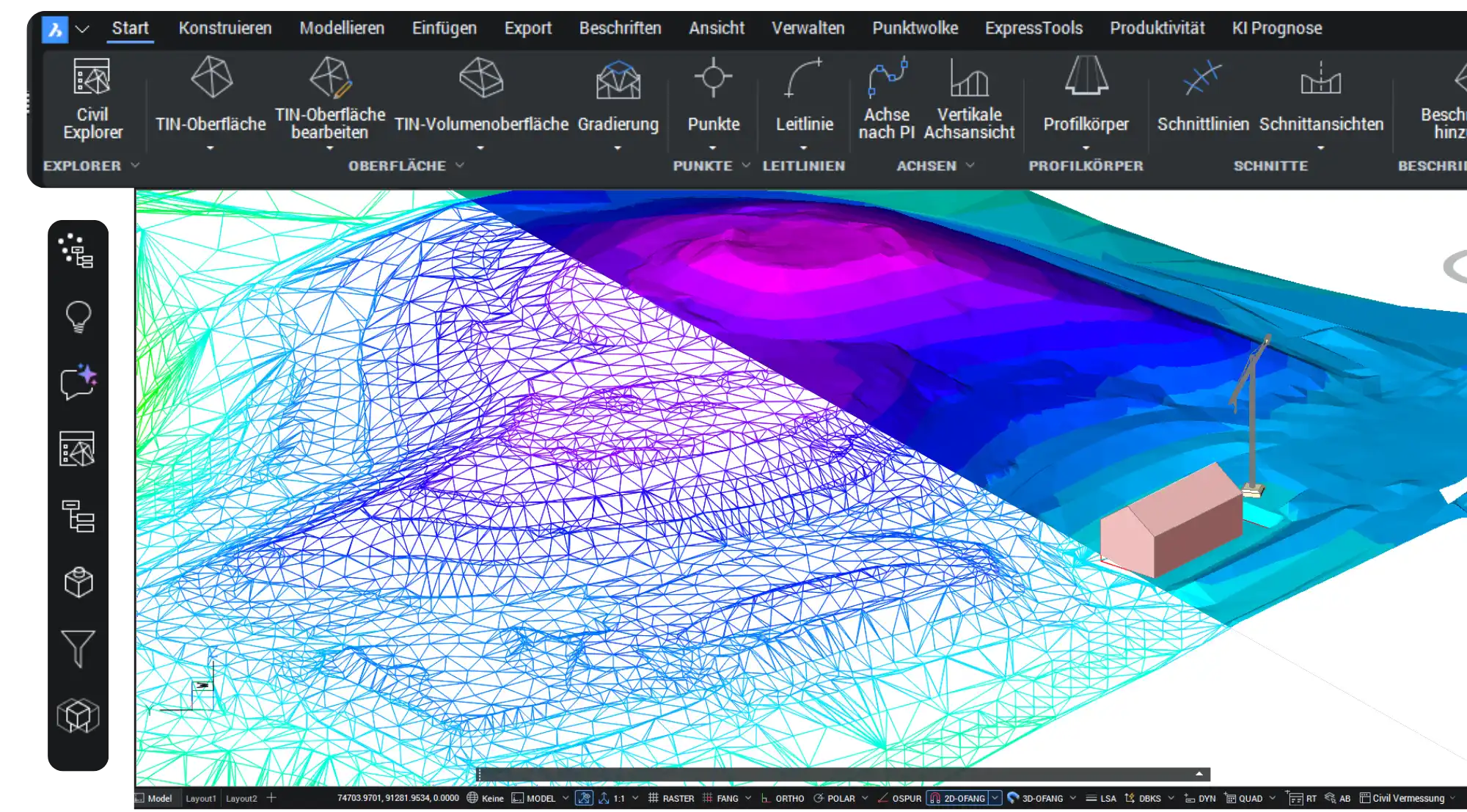Click the sidebar single-cube components icon
Viewport: 1467px width, 812px height.
(x=78, y=582)
